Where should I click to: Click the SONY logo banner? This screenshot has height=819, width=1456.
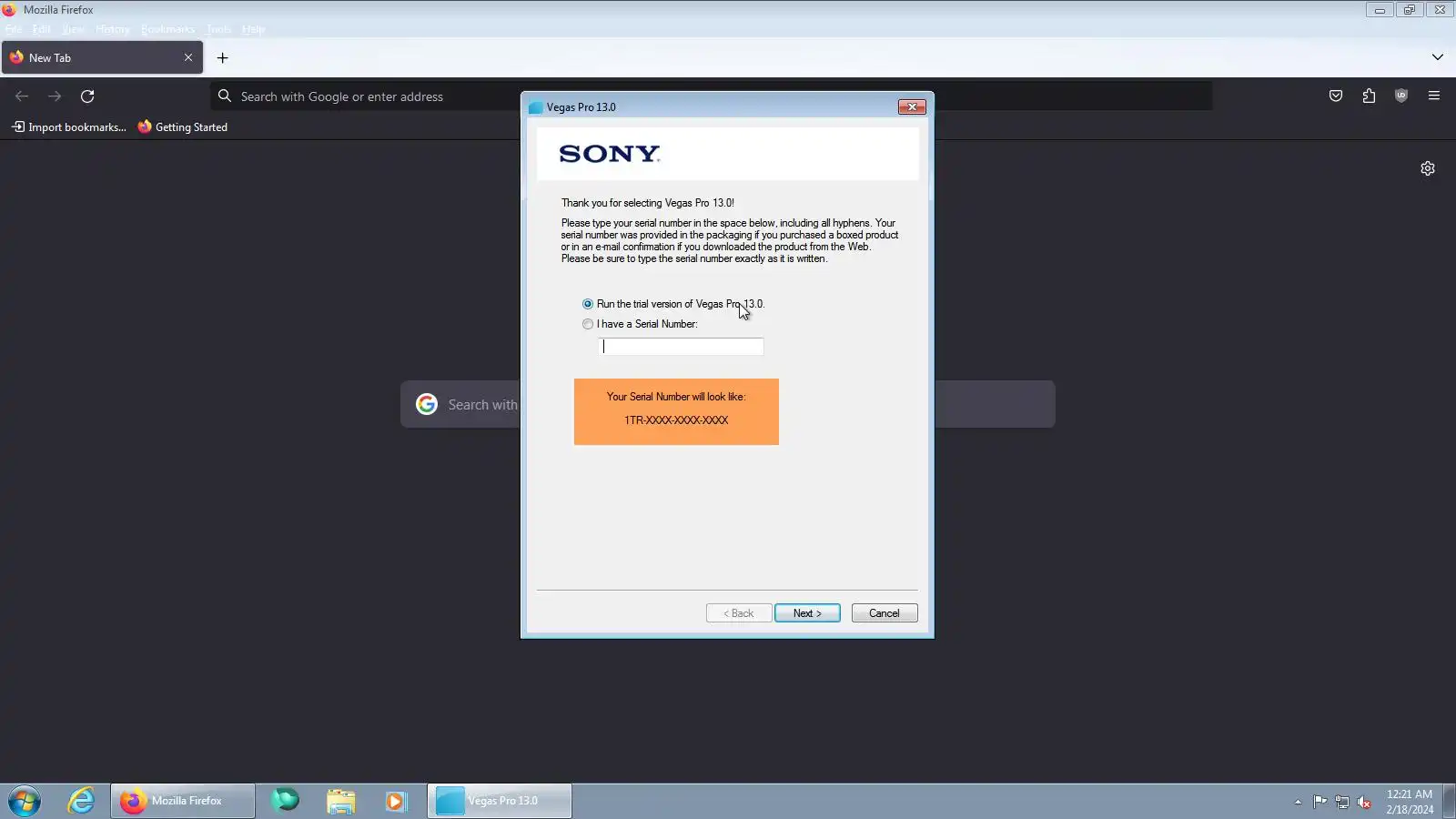pyautogui.click(x=727, y=154)
